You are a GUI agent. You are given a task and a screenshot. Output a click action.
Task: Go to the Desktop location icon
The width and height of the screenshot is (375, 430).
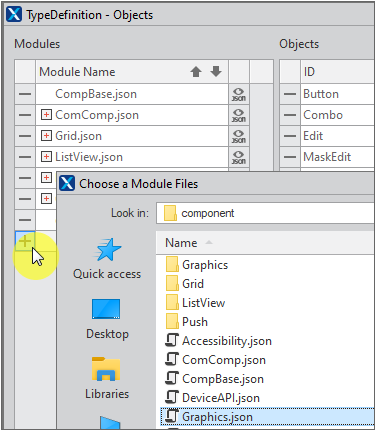[x=106, y=309]
